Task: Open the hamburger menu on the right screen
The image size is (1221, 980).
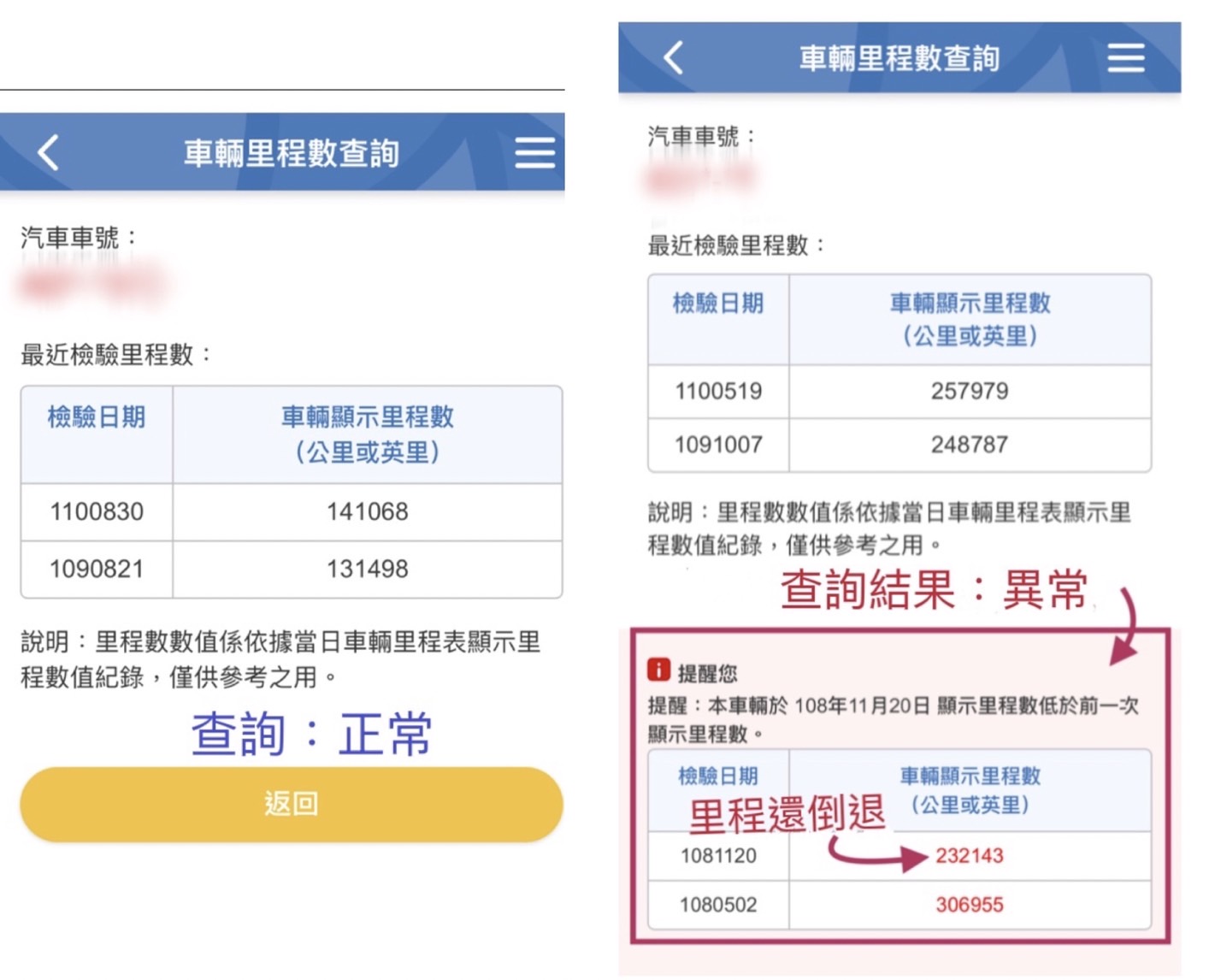Action: [x=1125, y=58]
